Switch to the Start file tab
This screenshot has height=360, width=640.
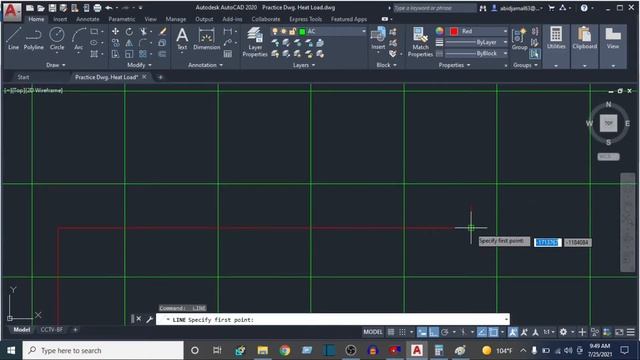coord(23,77)
